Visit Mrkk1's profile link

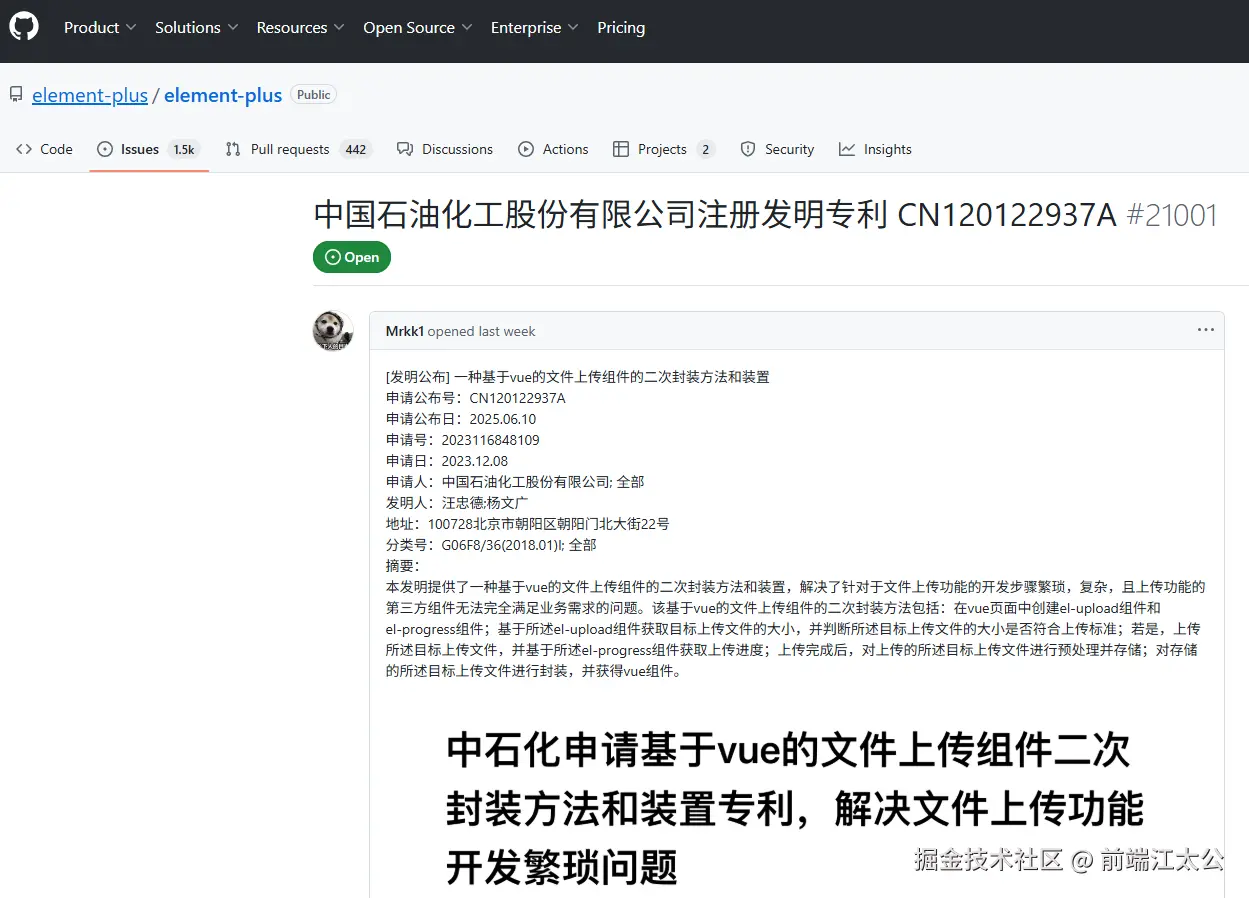coord(404,330)
